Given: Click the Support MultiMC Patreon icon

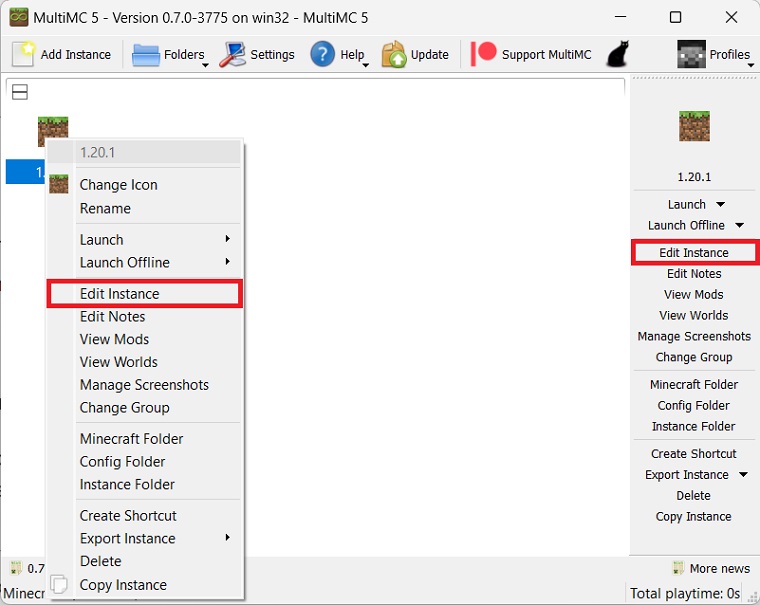Looking at the screenshot, I should pyautogui.click(x=483, y=53).
